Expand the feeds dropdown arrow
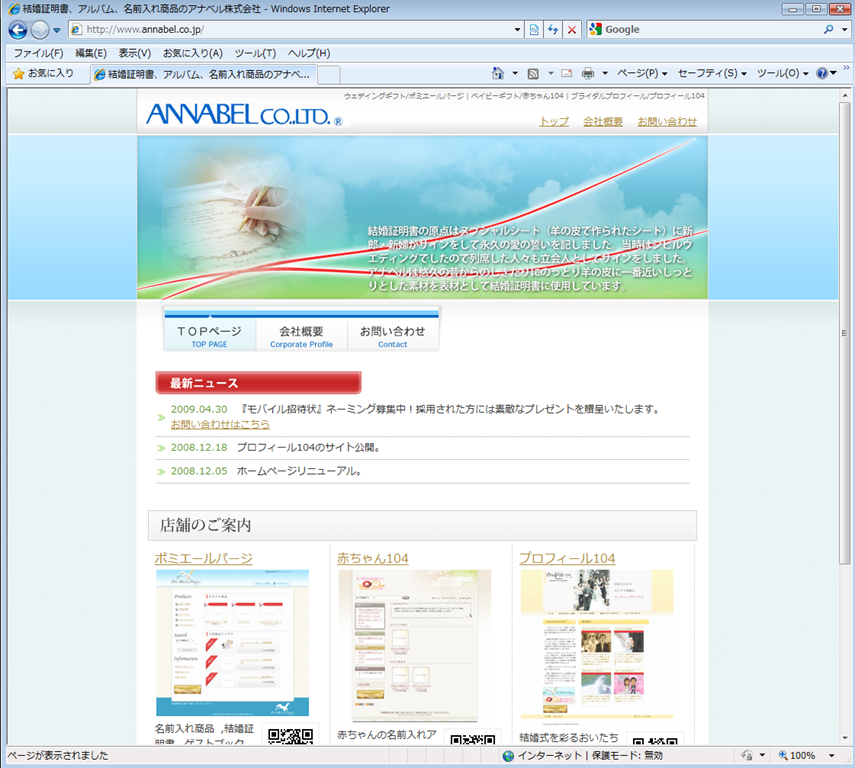This screenshot has height=768, width=855. point(550,73)
